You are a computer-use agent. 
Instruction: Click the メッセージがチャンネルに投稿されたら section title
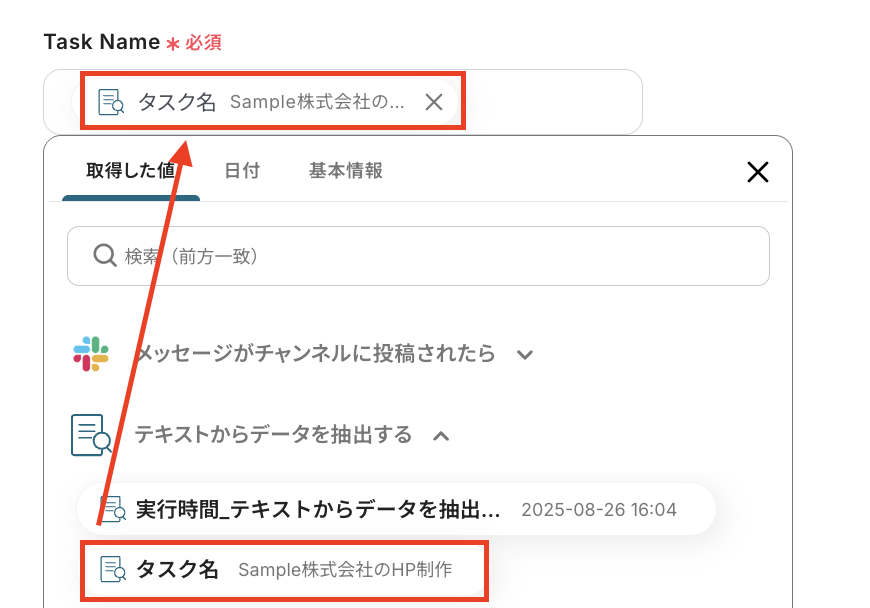click(x=315, y=354)
